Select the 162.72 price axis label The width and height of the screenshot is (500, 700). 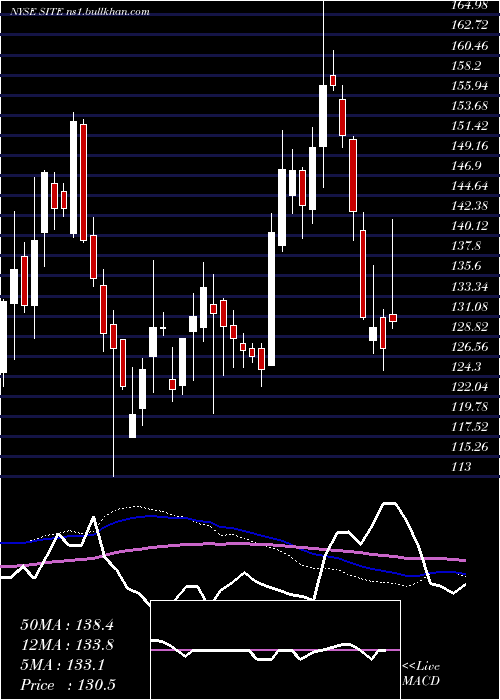pos(470,25)
